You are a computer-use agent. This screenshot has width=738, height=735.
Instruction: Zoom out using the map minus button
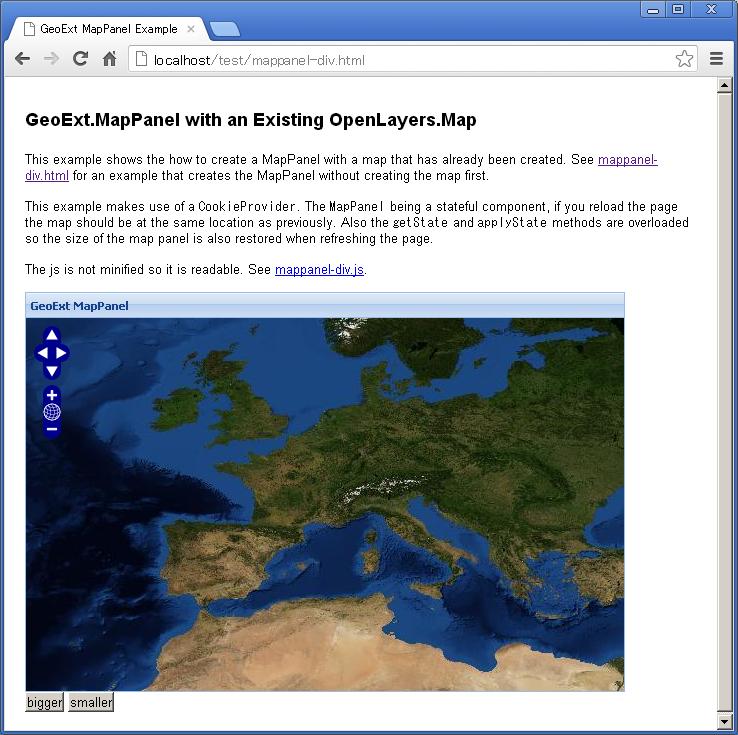click(x=52, y=429)
